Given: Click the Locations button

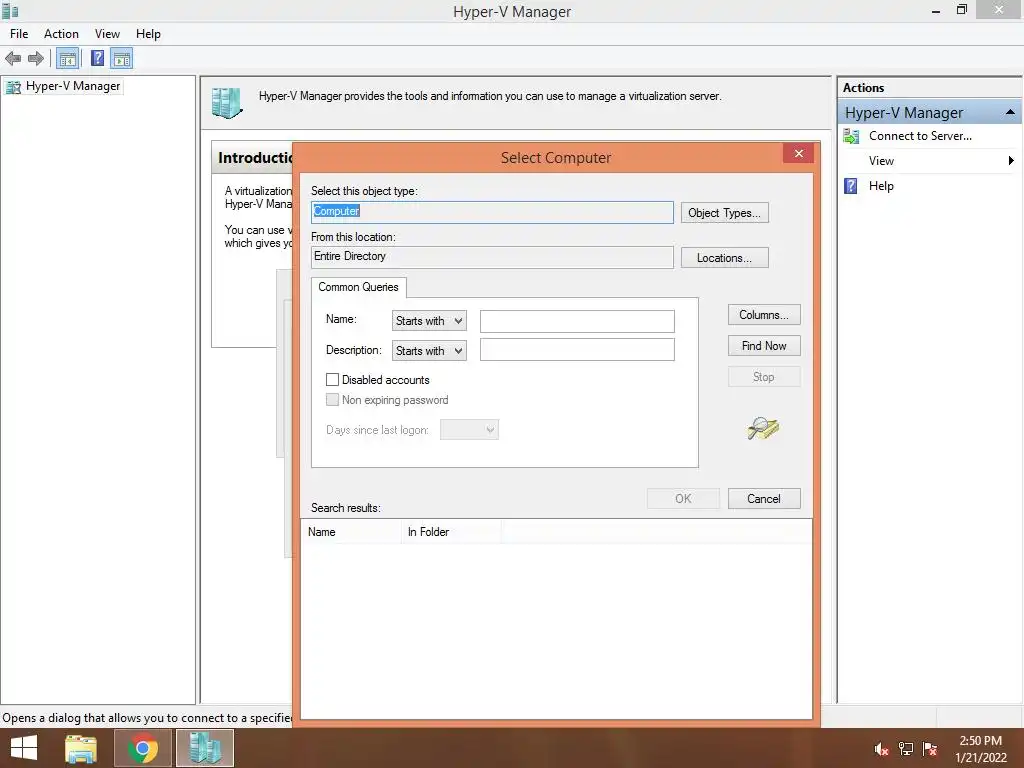Looking at the screenshot, I should (x=724, y=258).
